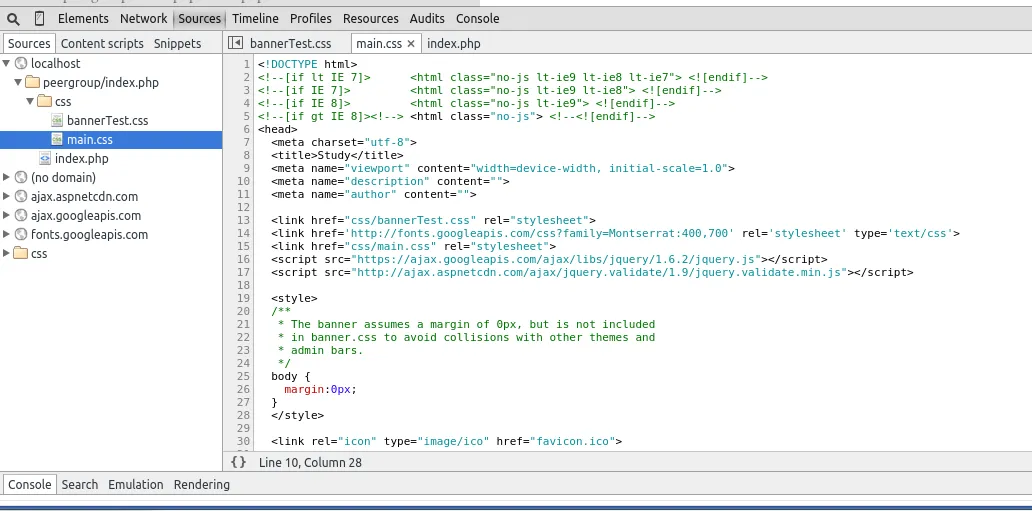Click the fonts.googleapis.com Montserrat URL in code

point(540,233)
